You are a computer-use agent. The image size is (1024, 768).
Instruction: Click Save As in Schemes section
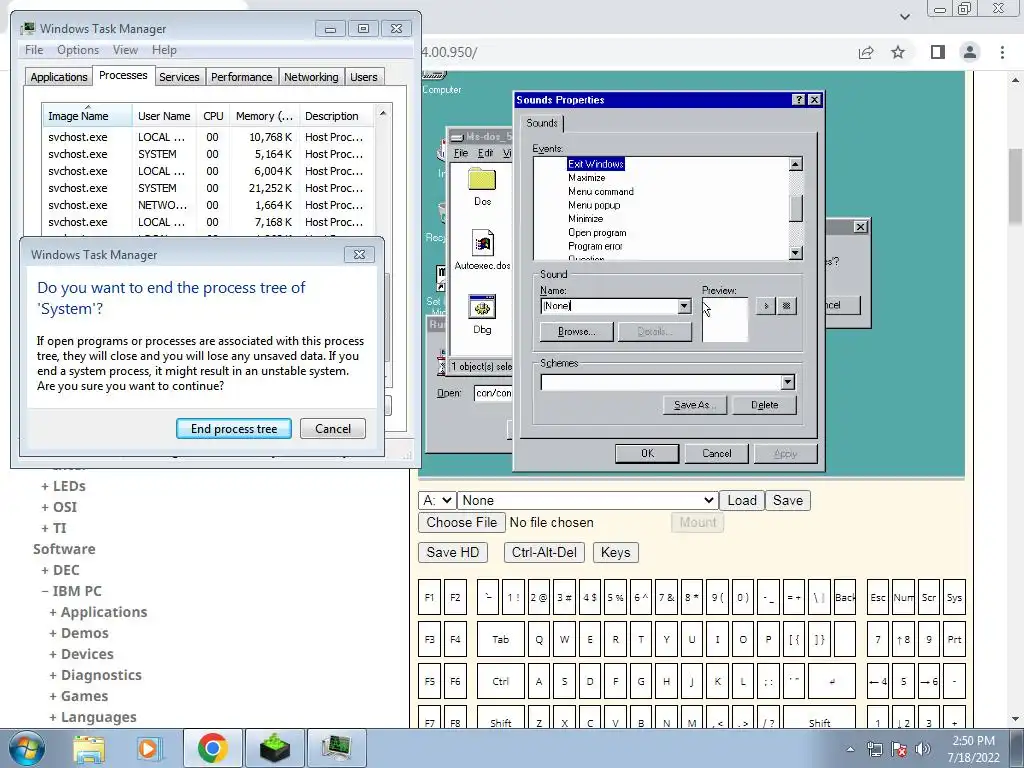[696, 405]
